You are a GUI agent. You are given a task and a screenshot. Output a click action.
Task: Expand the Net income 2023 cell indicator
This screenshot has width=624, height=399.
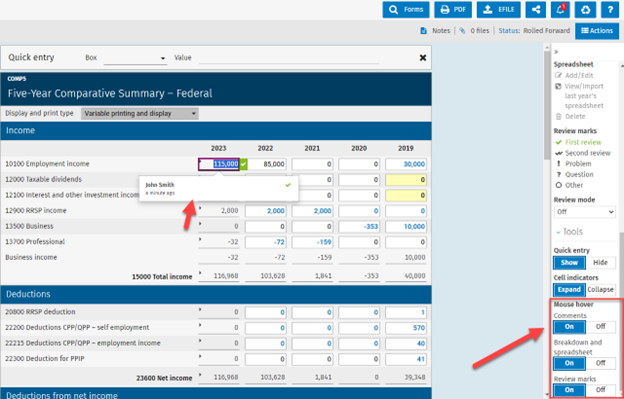tap(200, 374)
